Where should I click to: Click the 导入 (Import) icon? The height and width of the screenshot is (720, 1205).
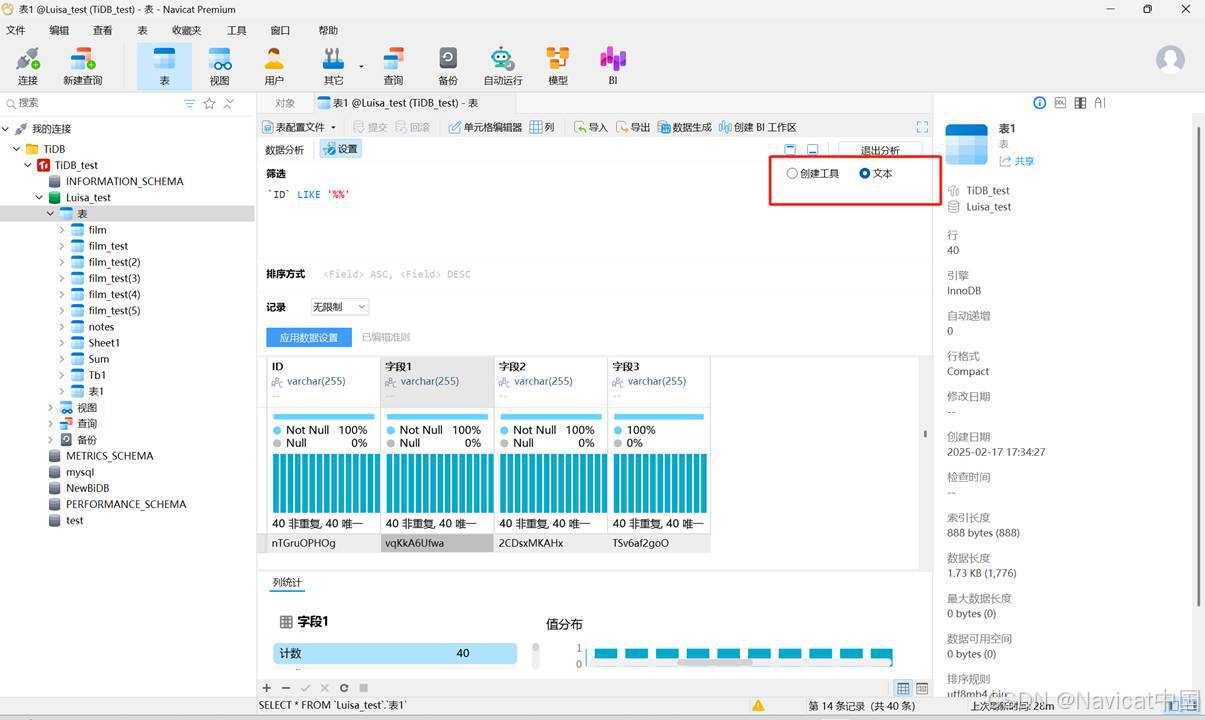(x=590, y=127)
